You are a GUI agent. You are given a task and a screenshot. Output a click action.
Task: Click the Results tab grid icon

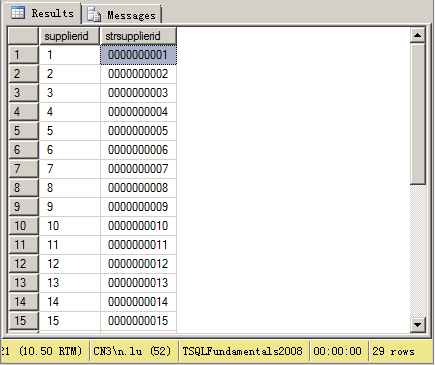pos(18,13)
